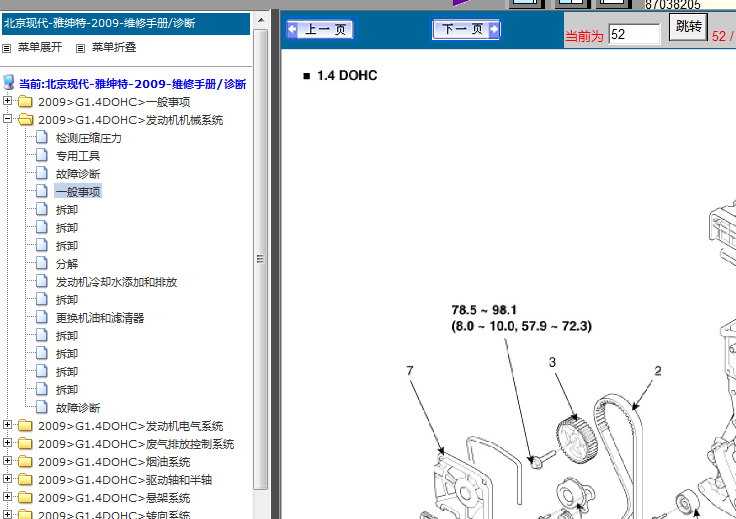Select 2009>G1.4DOHC>驱动轴和半轴 folder label

(125, 480)
